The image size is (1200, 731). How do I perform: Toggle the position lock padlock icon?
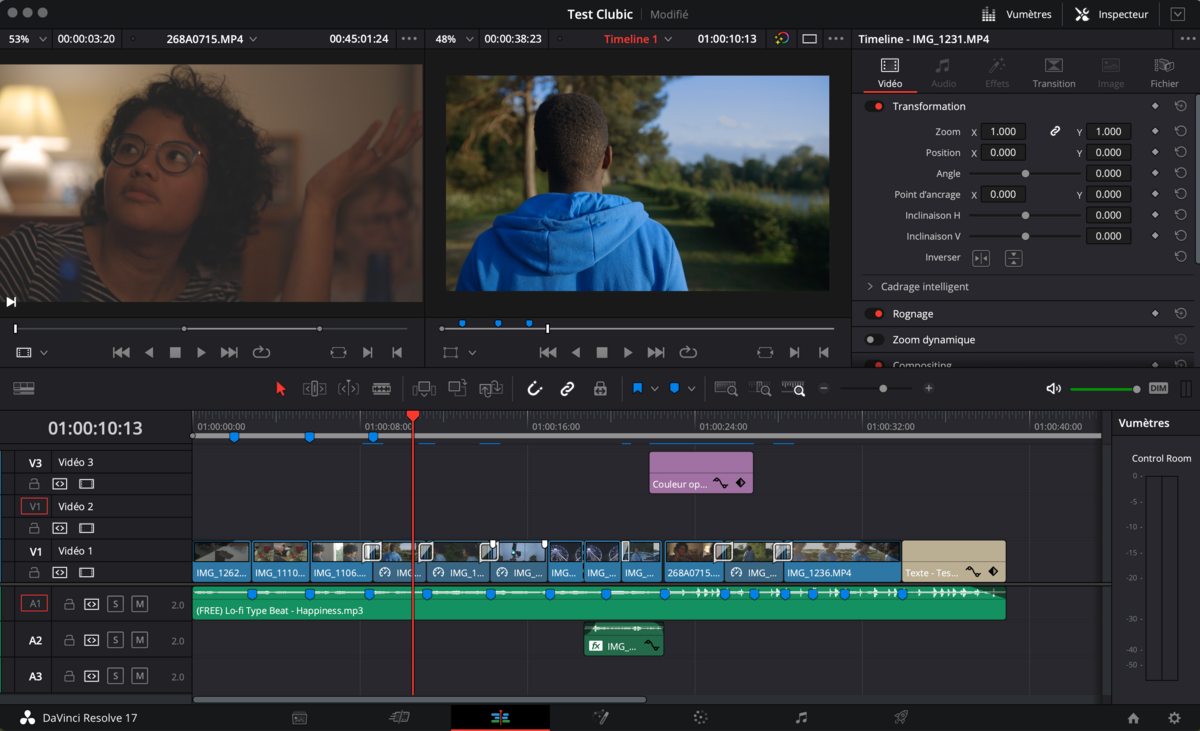tap(600, 389)
